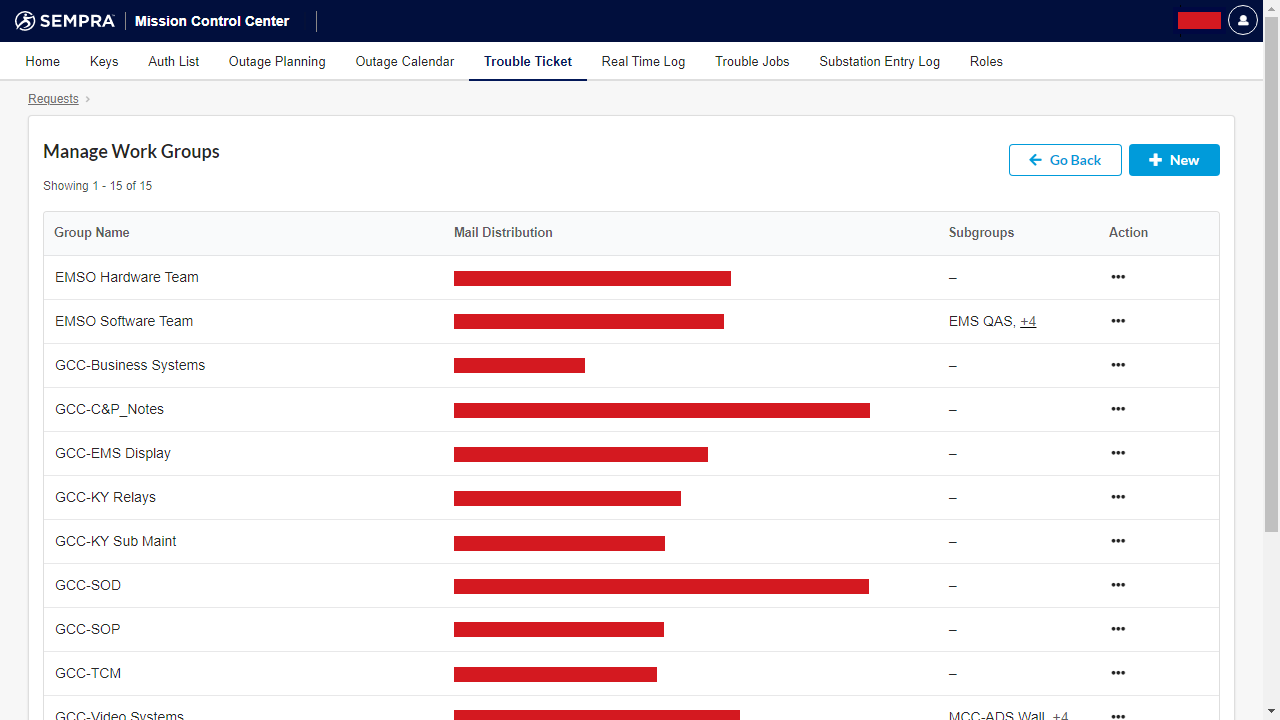Open the user account icon

point(1242,20)
